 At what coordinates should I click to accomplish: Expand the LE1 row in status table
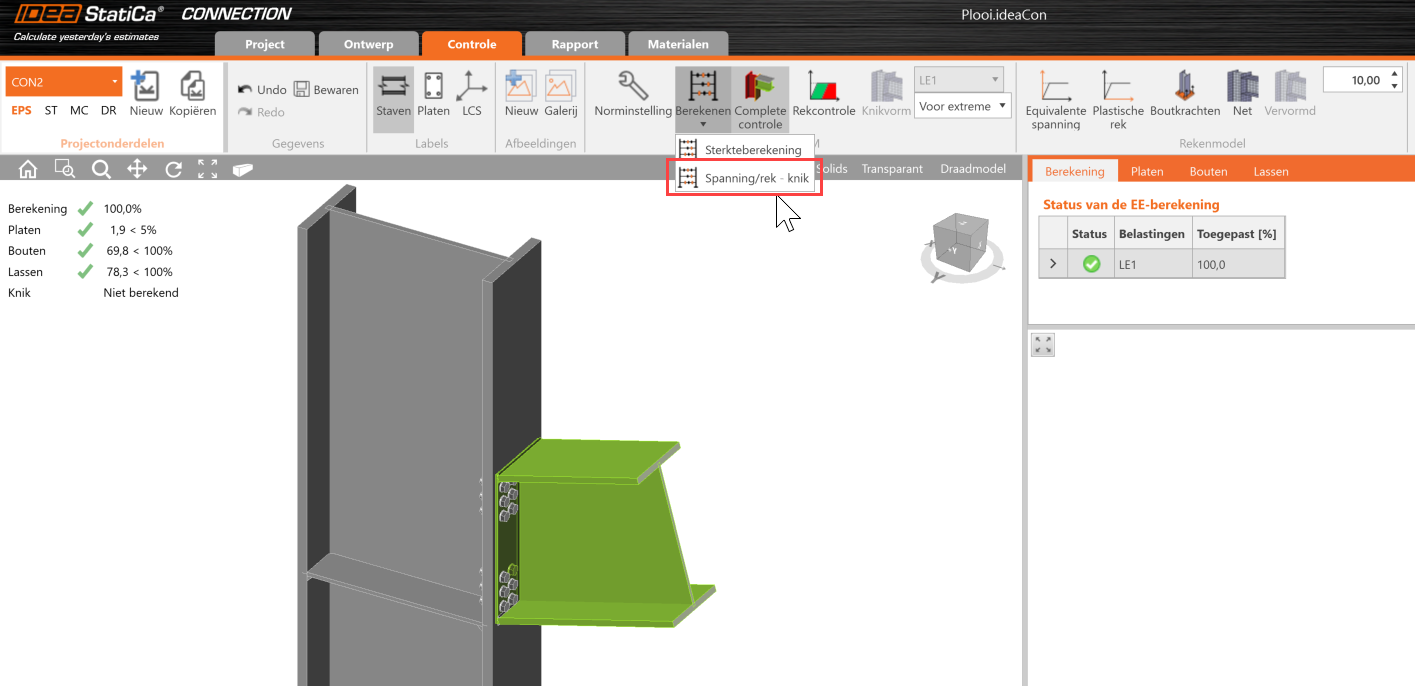click(1052, 264)
